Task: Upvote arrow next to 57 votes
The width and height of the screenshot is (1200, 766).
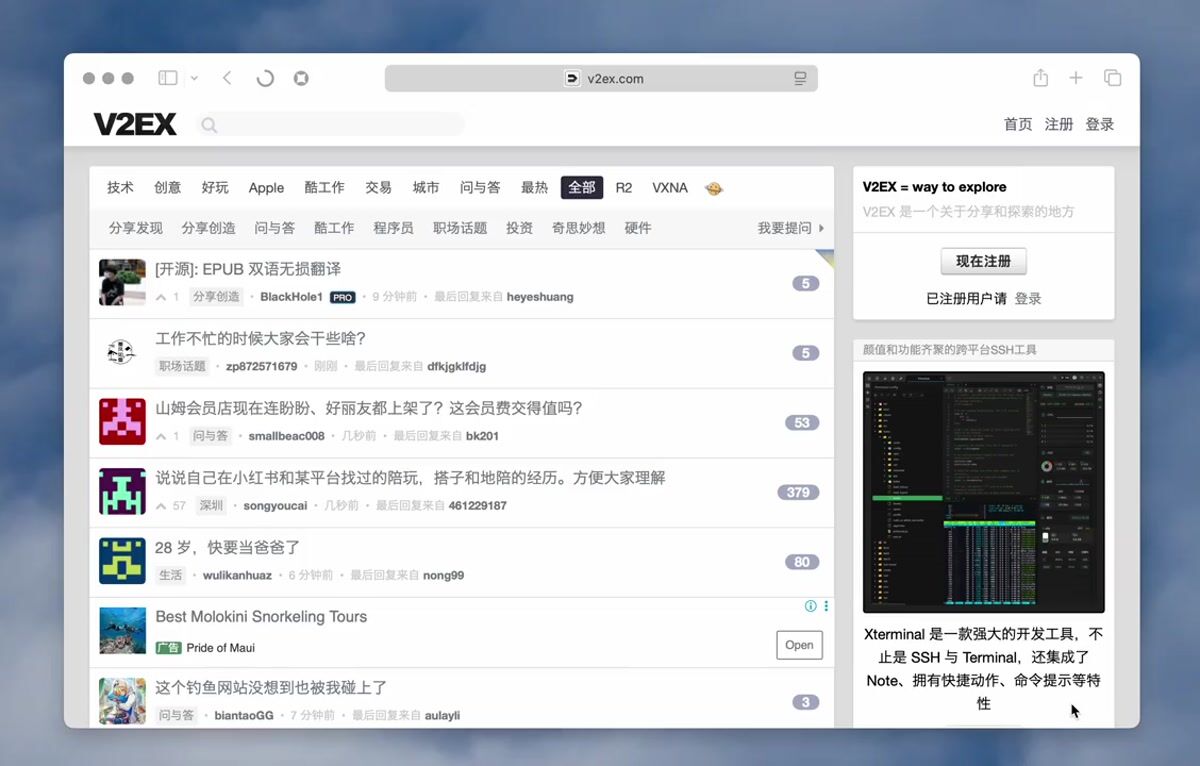Action: click(x=161, y=506)
